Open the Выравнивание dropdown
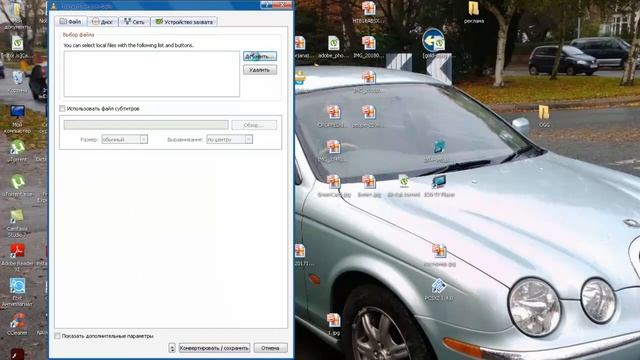This screenshot has width=640, height=360. click(229, 140)
